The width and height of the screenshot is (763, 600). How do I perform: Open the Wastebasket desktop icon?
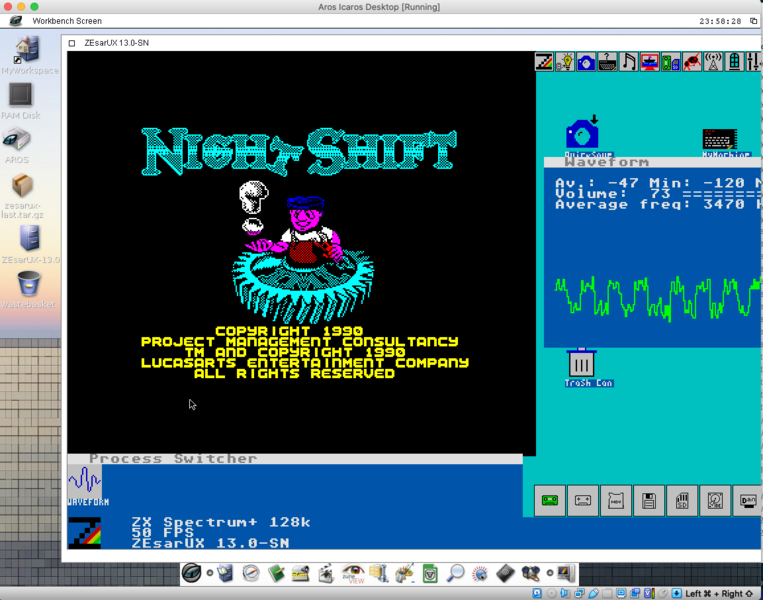28,290
